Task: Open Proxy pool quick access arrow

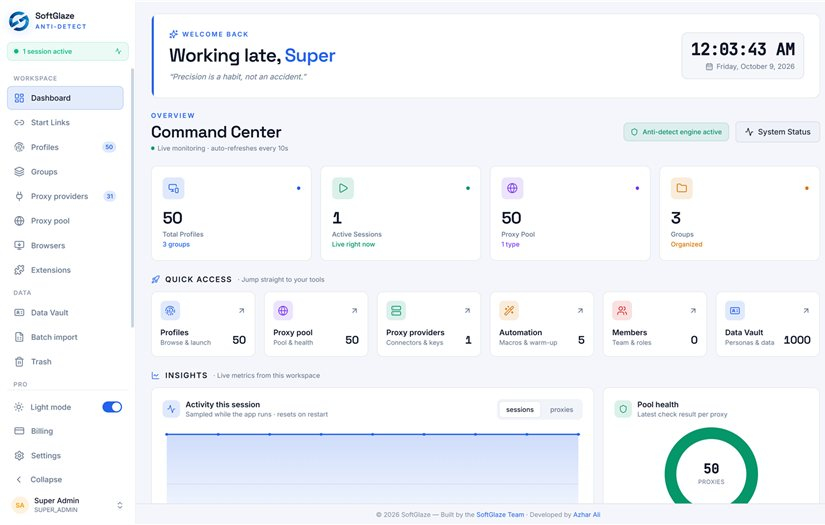Action: 355,311
